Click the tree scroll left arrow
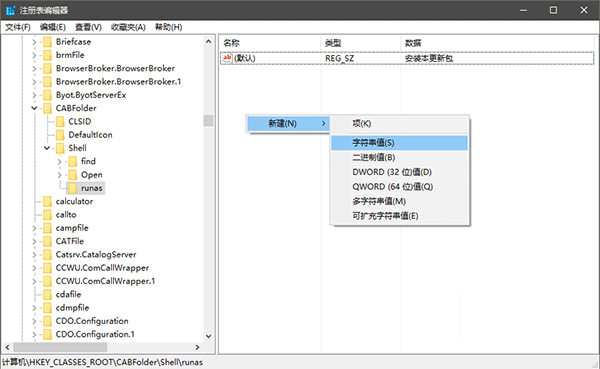Screen dimensions: 600x369 click(7, 348)
